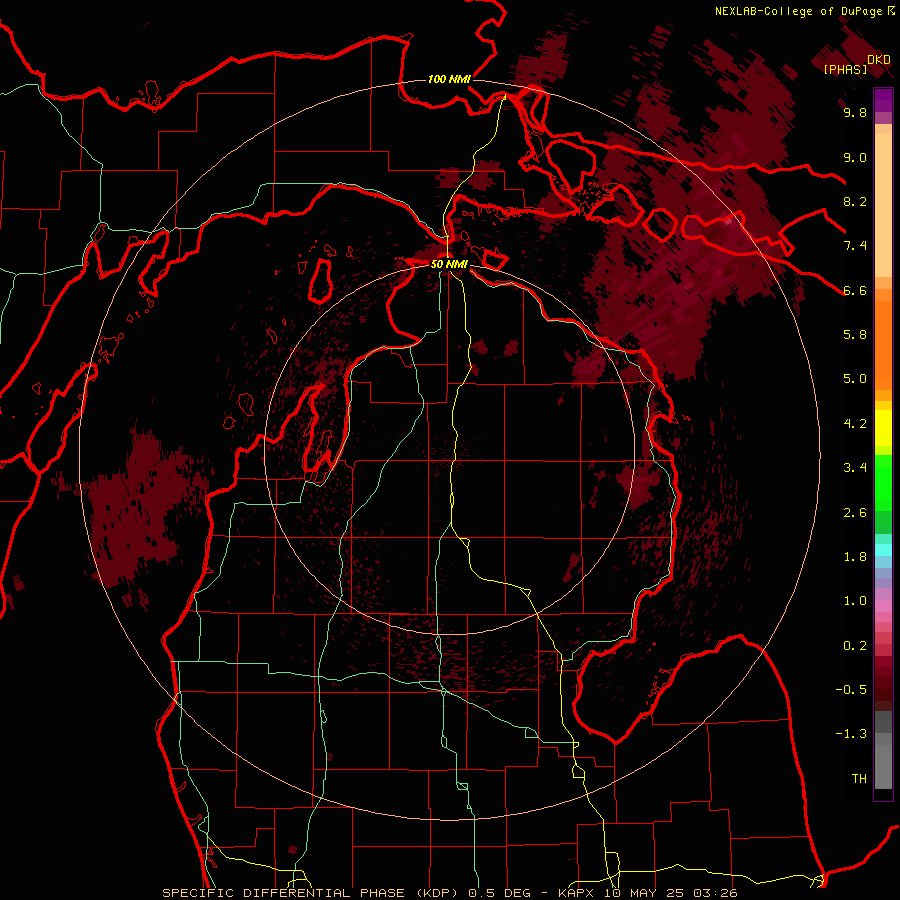900x900 pixels.
Task: Click the 1.0 scale value
Action: coord(855,601)
